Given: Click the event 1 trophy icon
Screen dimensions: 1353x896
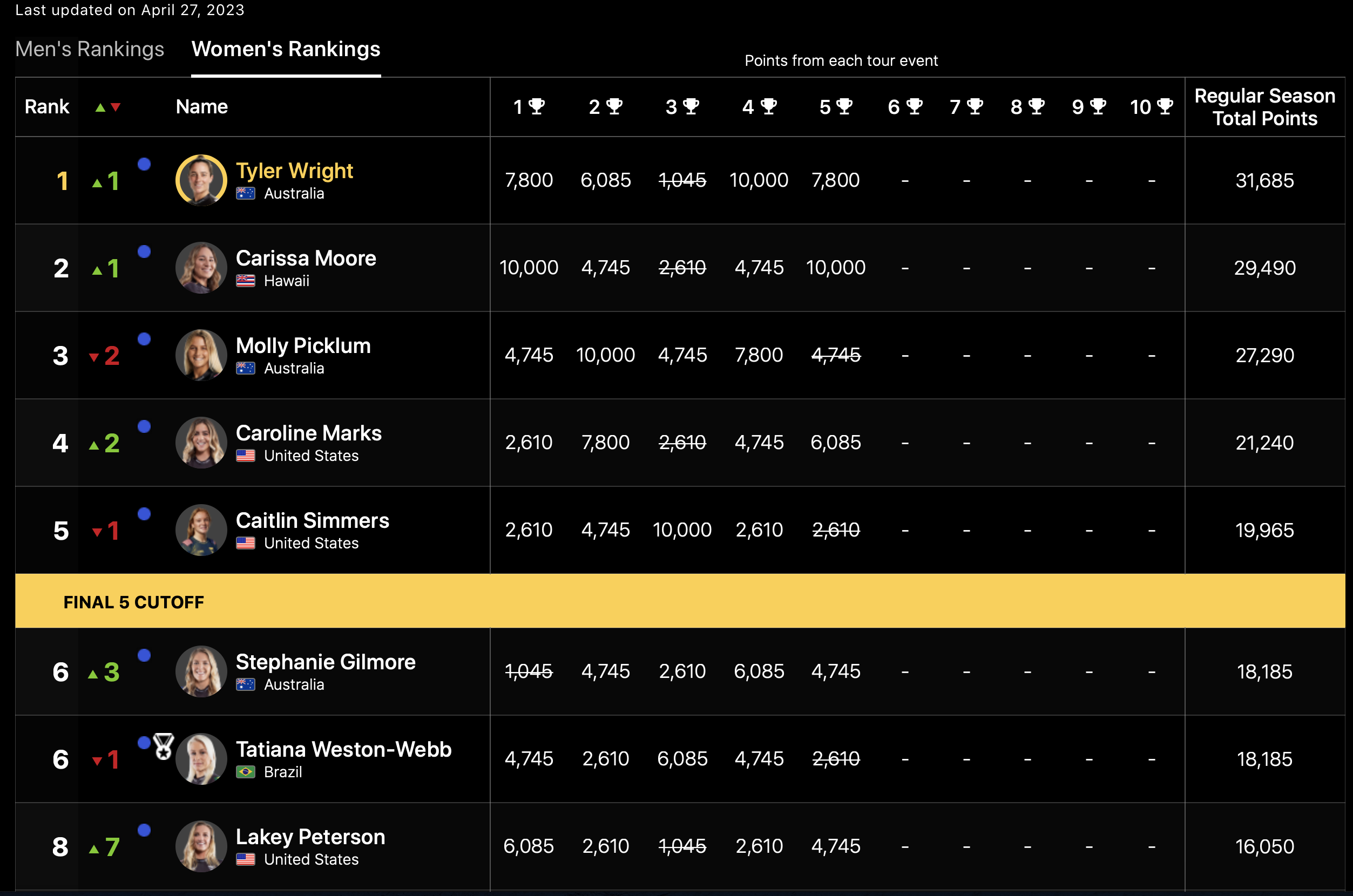Looking at the screenshot, I should pos(536,106).
